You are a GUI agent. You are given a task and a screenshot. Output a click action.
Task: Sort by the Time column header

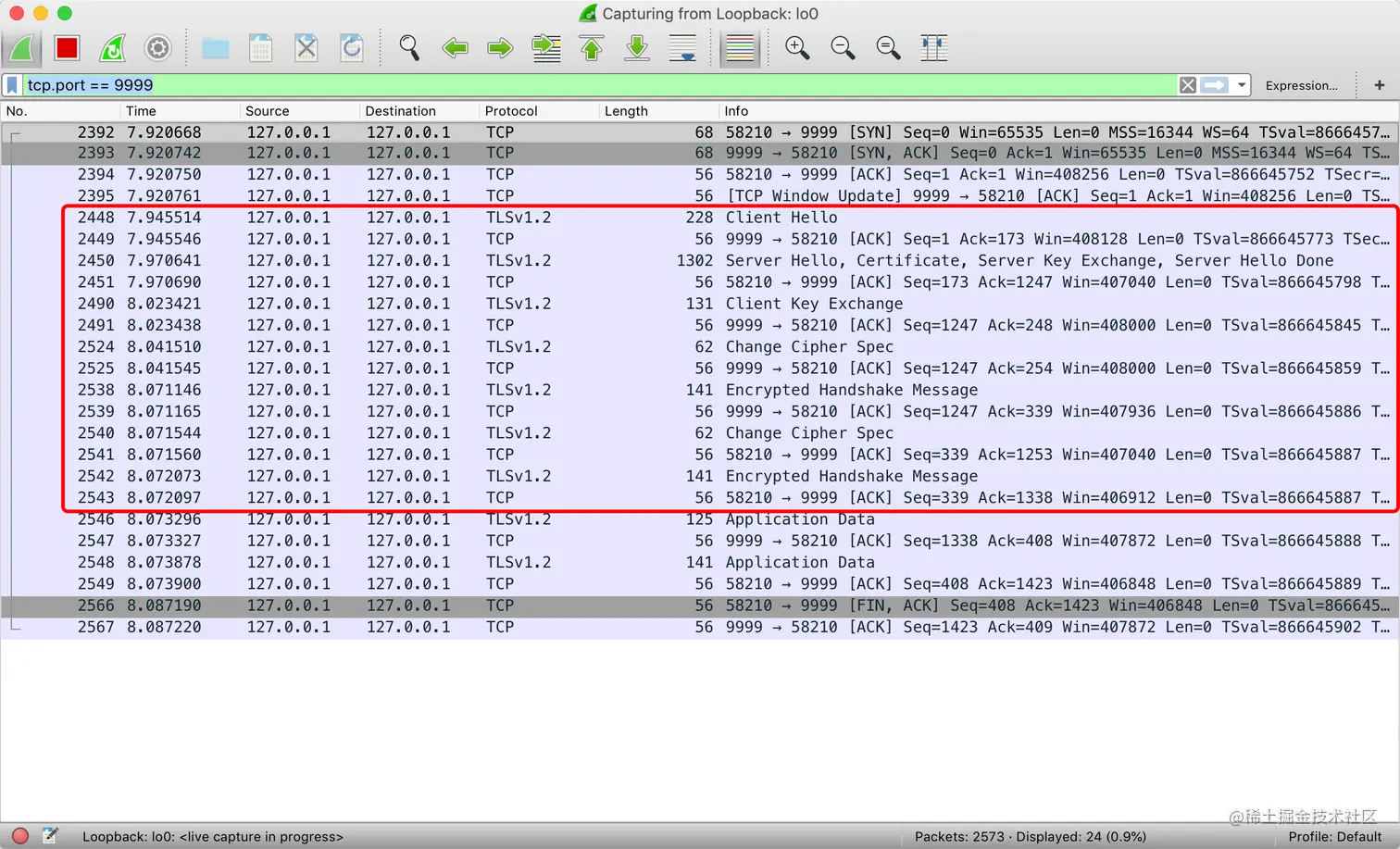(x=180, y=111)
